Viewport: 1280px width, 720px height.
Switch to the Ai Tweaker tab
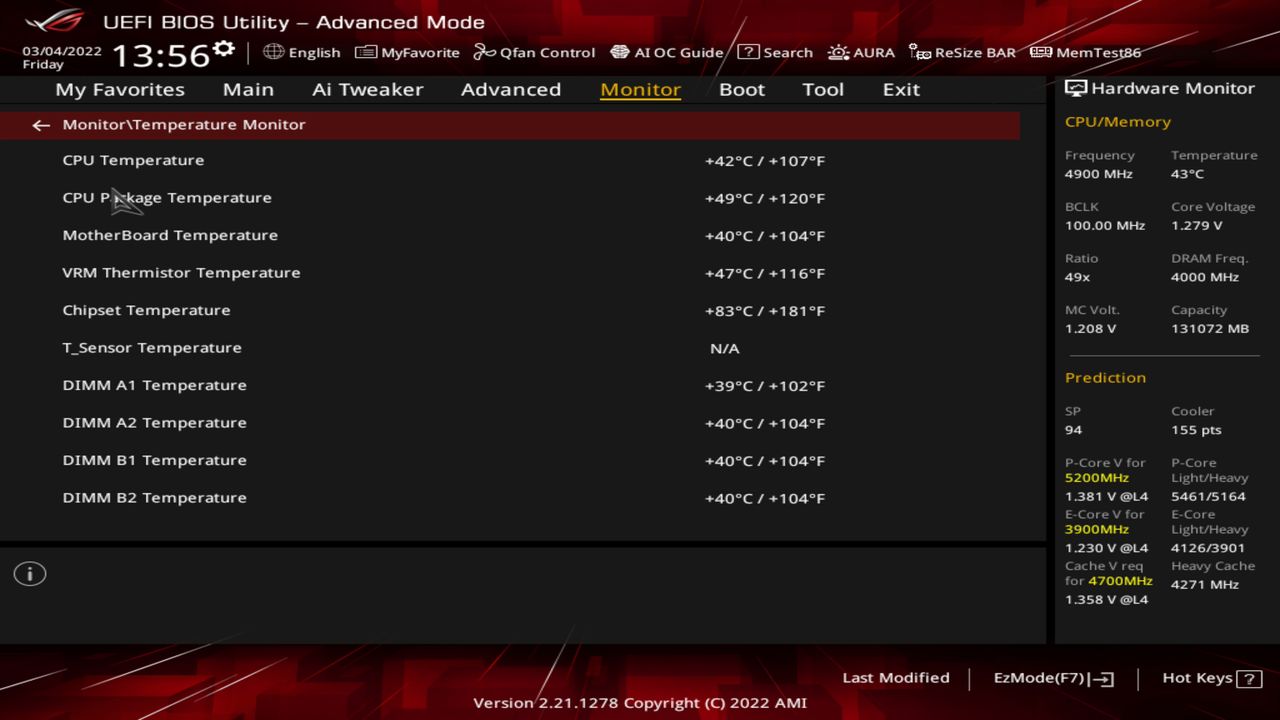367,89
